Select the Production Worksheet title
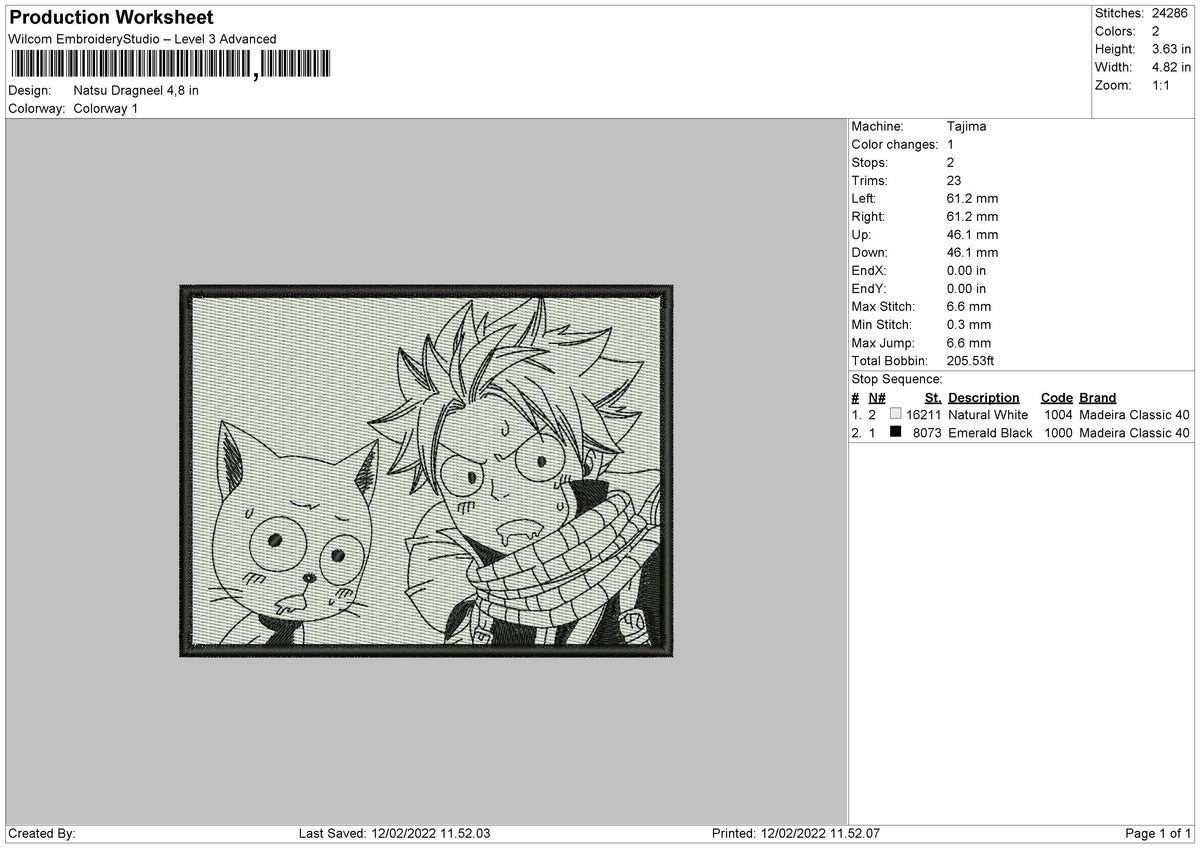The height and width of the screenshot is (848, 1200). point(110,18)
